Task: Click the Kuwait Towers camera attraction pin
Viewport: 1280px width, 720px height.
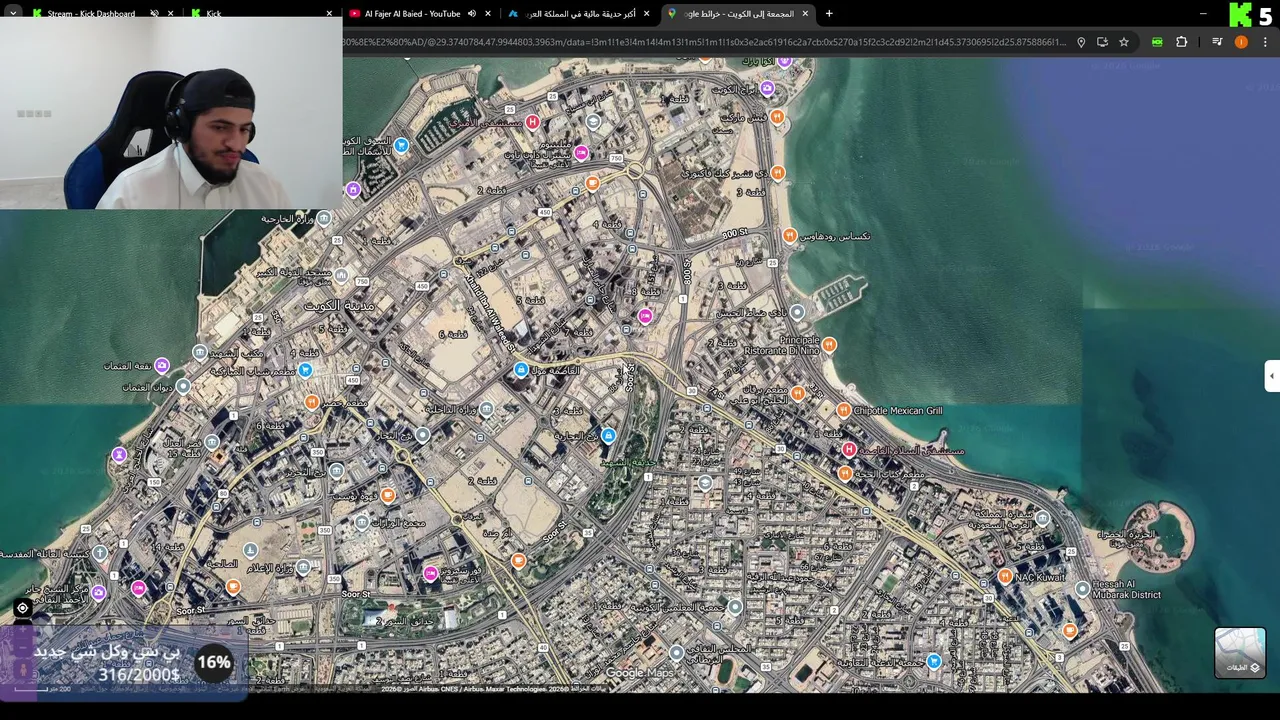Action: (767, 89)
